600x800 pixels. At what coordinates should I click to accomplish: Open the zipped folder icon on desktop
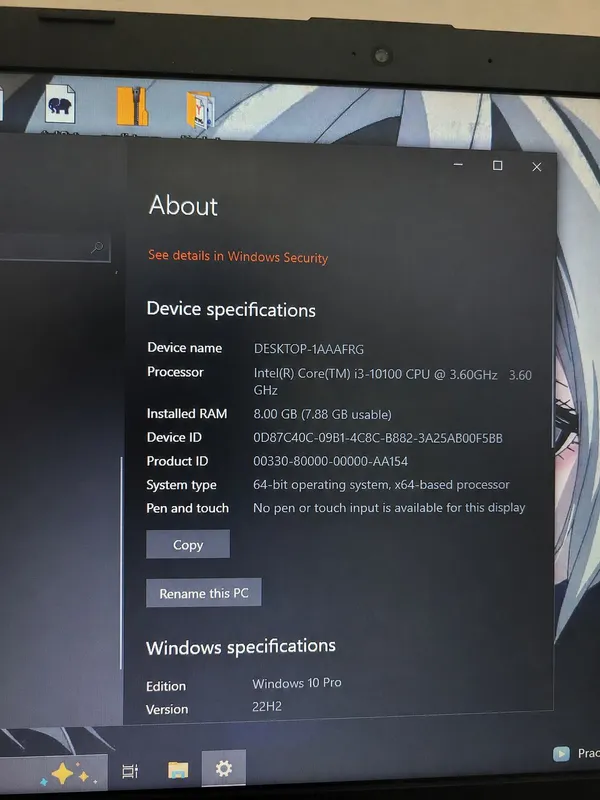pyautogui.click(x=132, y=106)
